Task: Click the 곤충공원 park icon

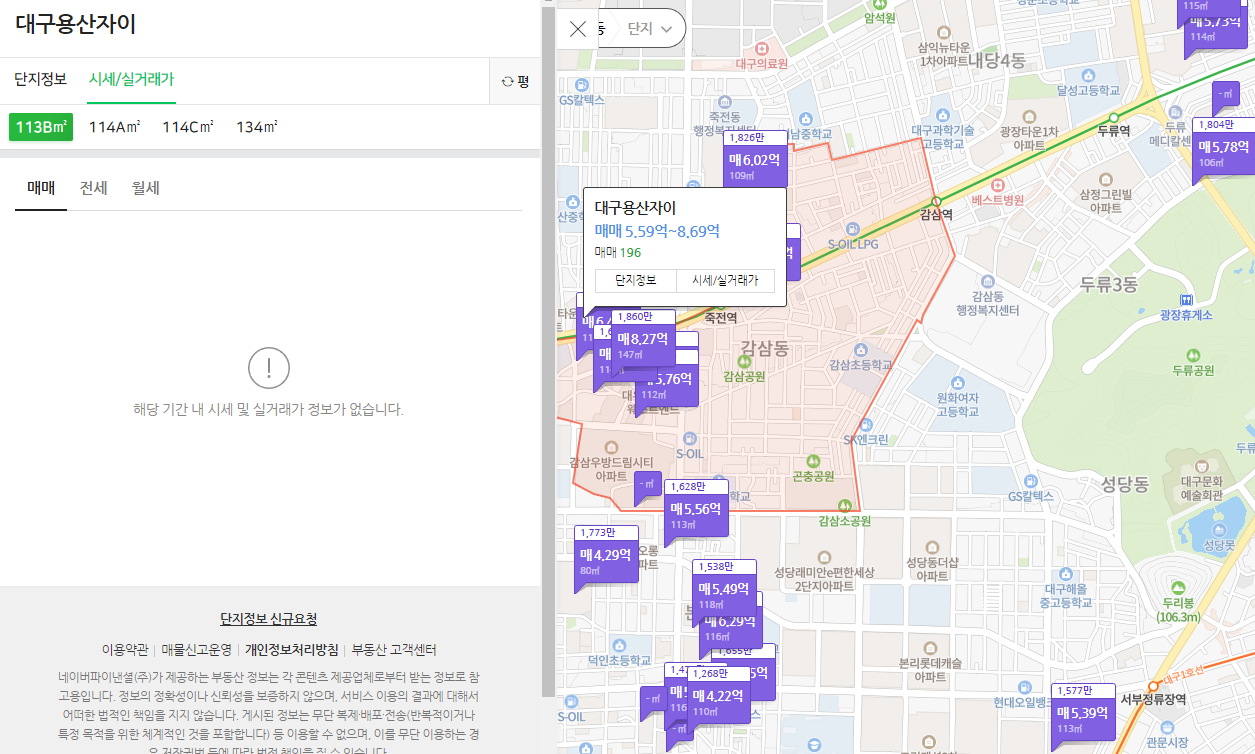Action: tap(813, 461)
